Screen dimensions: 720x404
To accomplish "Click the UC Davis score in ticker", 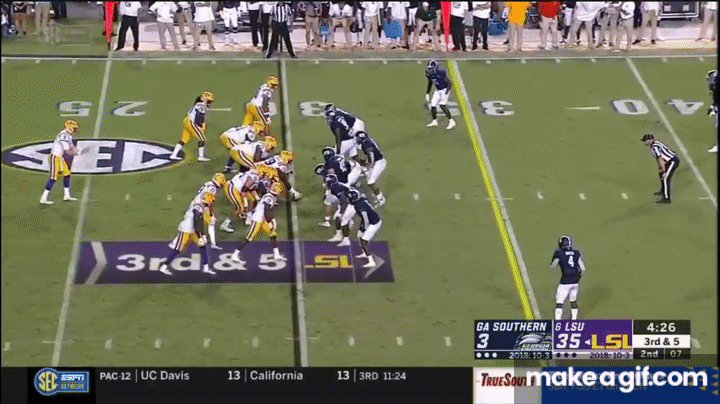I will click(232, 375).
